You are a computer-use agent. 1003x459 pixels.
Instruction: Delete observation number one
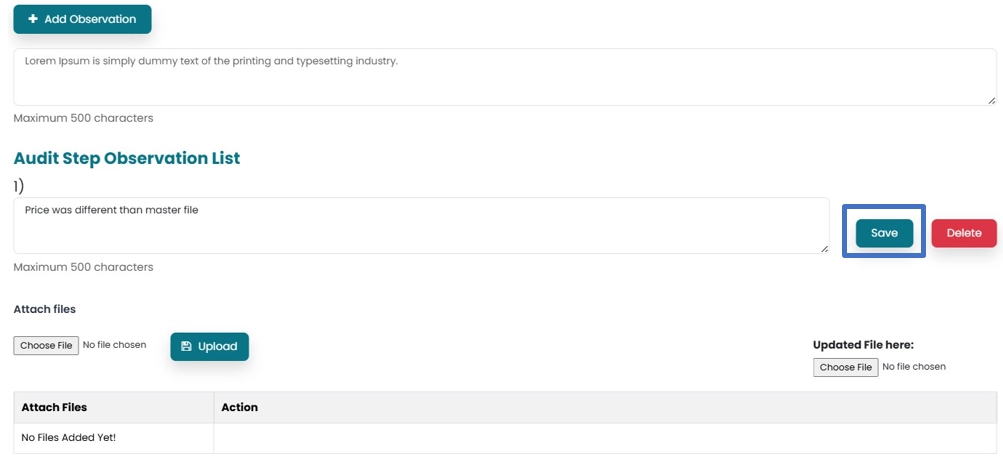point(963,233)
